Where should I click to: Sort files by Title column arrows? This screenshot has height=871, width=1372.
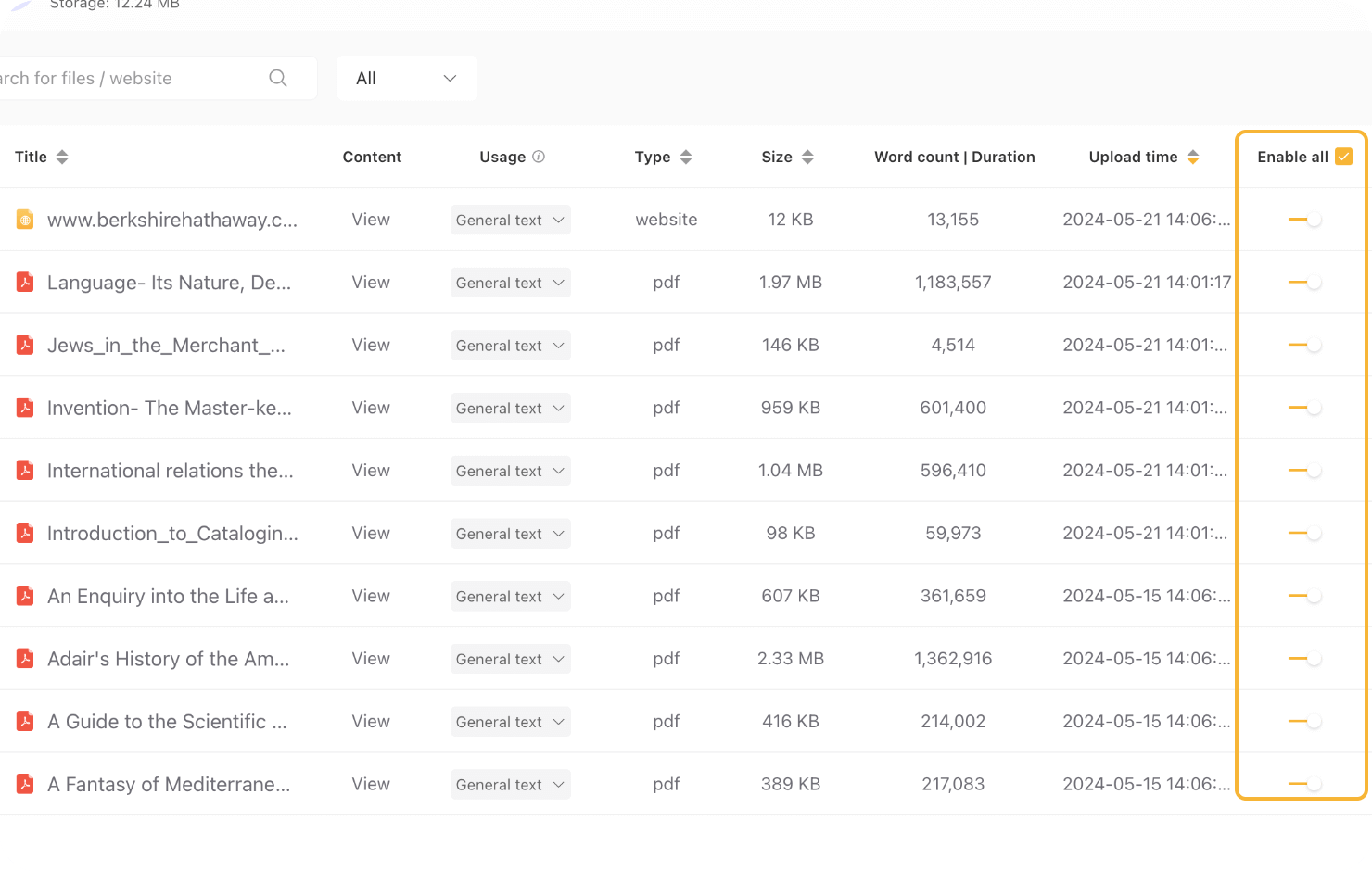(x=62, y=158)
